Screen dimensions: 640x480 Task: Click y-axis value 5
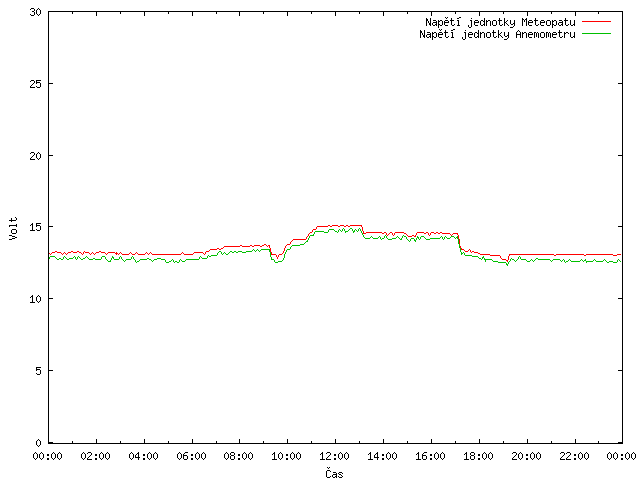[38, 371]
